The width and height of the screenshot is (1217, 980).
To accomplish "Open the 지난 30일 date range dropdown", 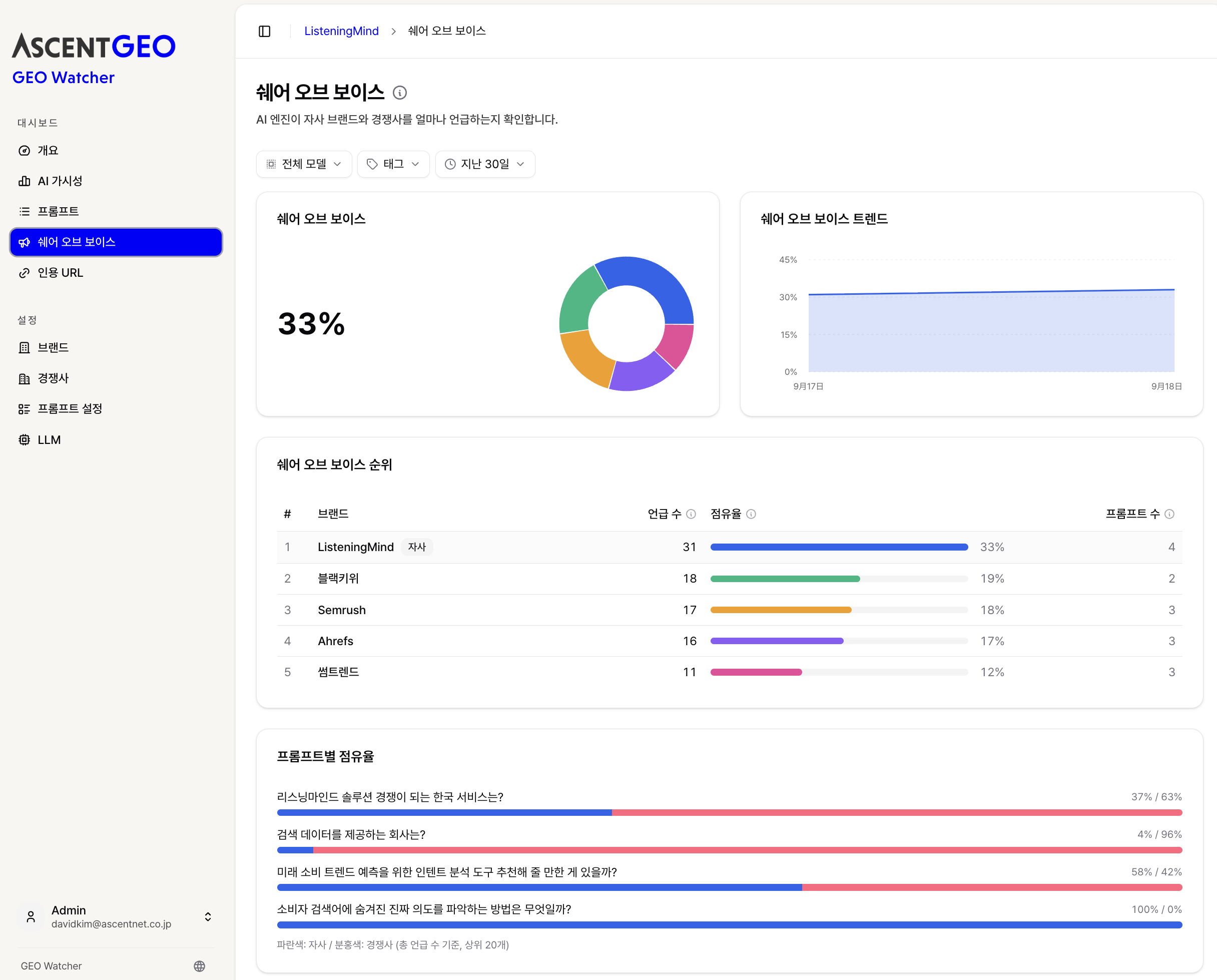I will (x=485, y=164).
